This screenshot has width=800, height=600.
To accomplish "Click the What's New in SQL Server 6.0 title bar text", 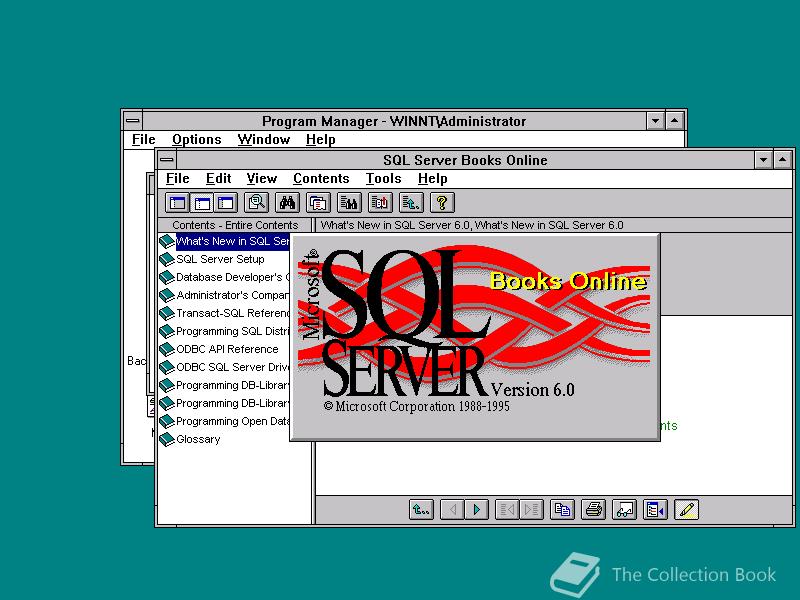I will tap(472, 225).
